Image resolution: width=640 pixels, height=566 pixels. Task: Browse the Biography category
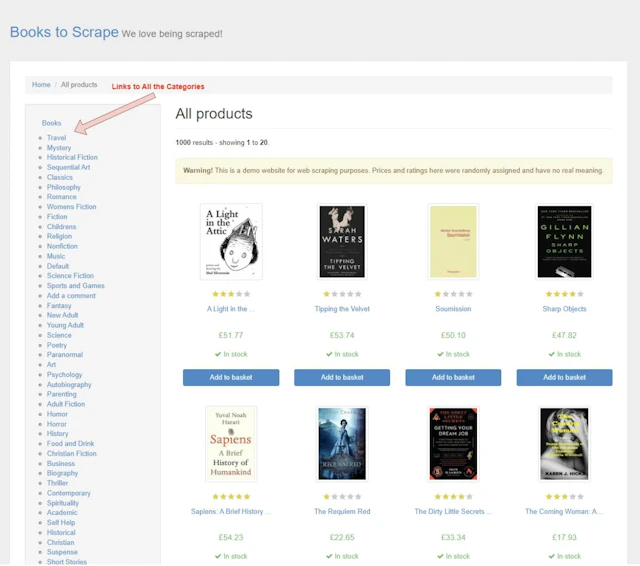pos(62,473)
